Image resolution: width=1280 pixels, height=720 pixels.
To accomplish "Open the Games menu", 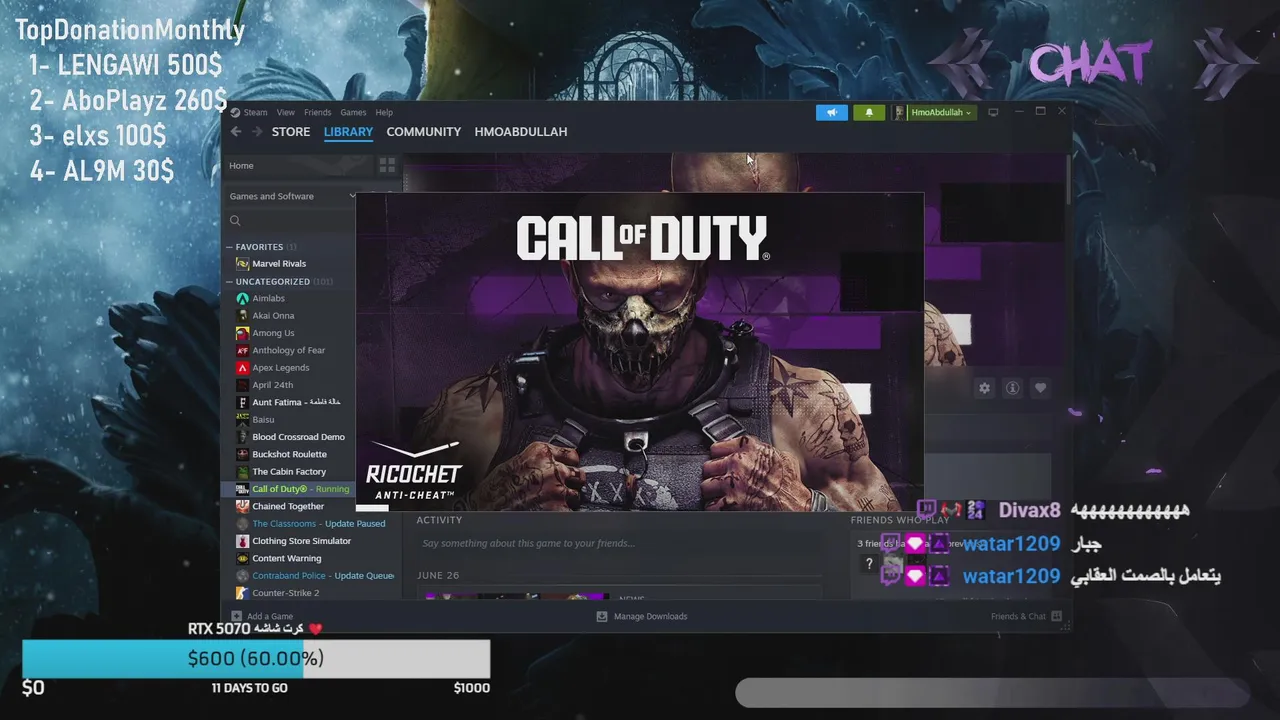I will 353,112.
